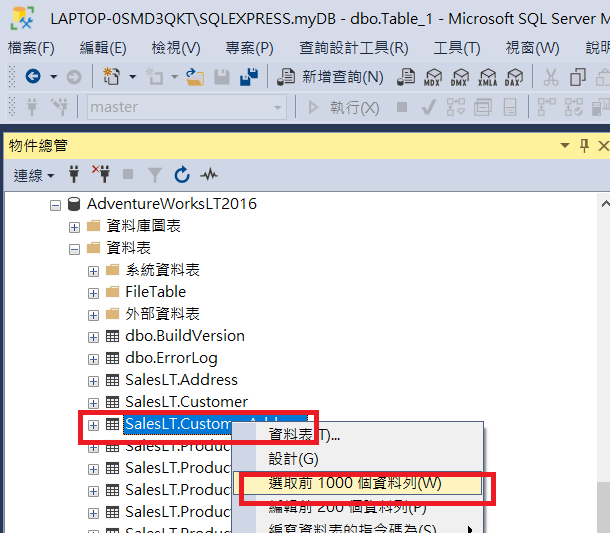The height and width of the screenshot is (533, 610).
Task: Open the 查詢設計工具(R) menu
Action: (x=354, y=48)
